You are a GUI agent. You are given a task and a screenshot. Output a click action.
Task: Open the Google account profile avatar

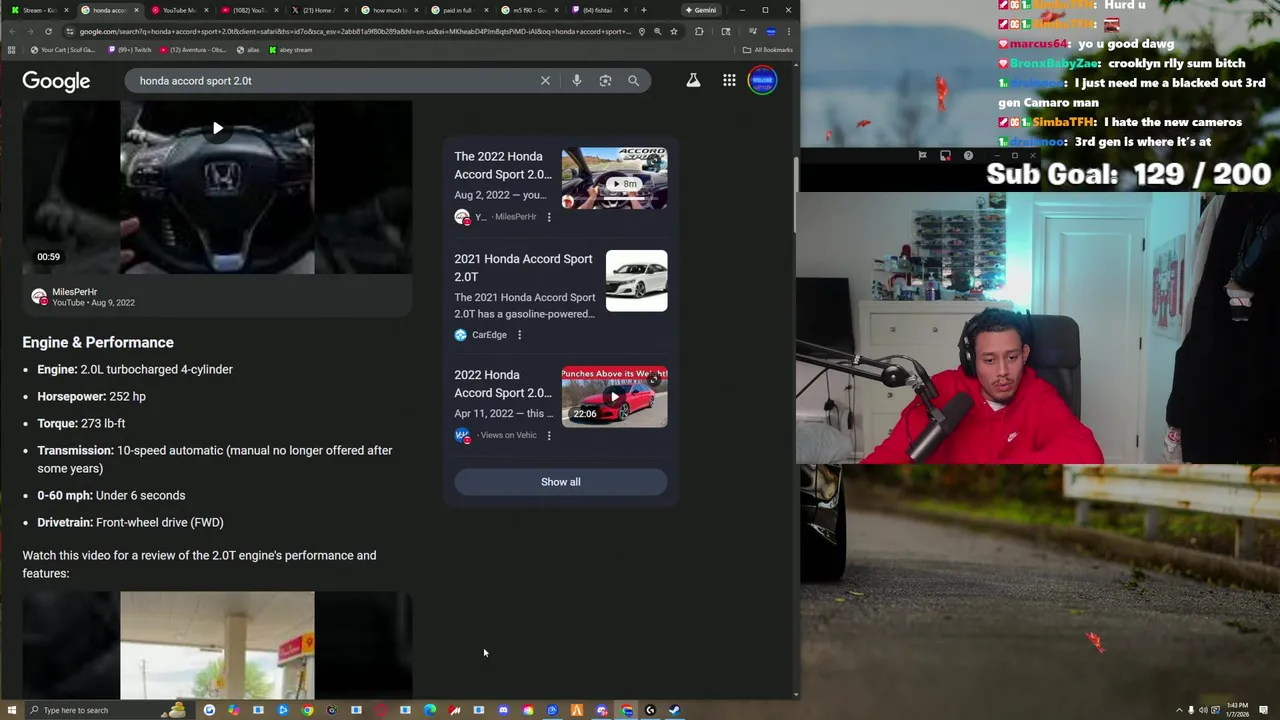[762, 81]
